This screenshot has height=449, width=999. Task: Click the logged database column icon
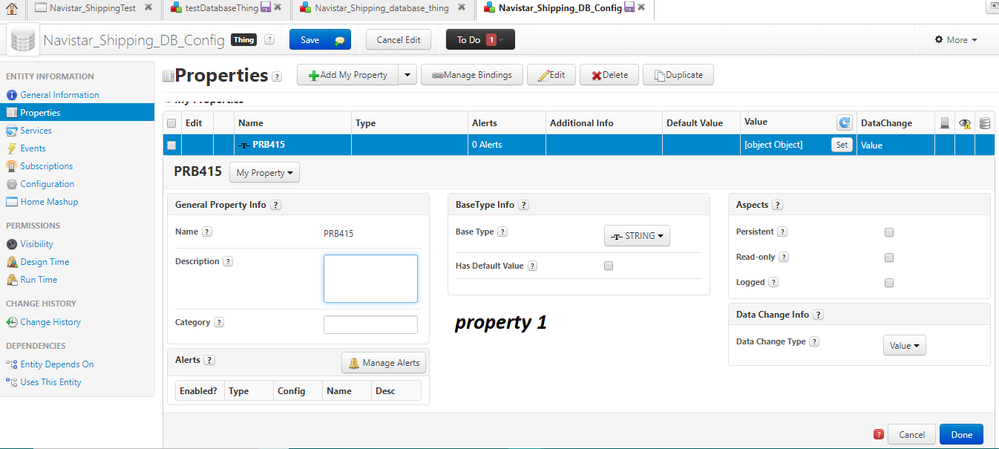pyautogui.click(x=985, y=124)
